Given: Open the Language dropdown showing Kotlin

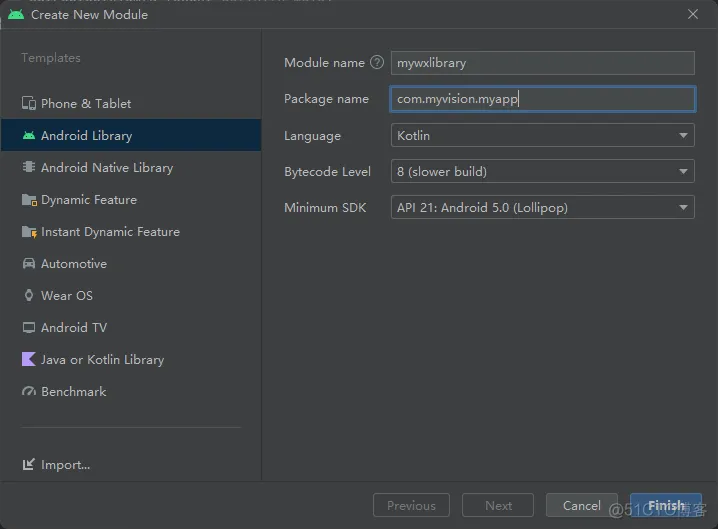Looking at the screenshot, I should tap(543, 136).
